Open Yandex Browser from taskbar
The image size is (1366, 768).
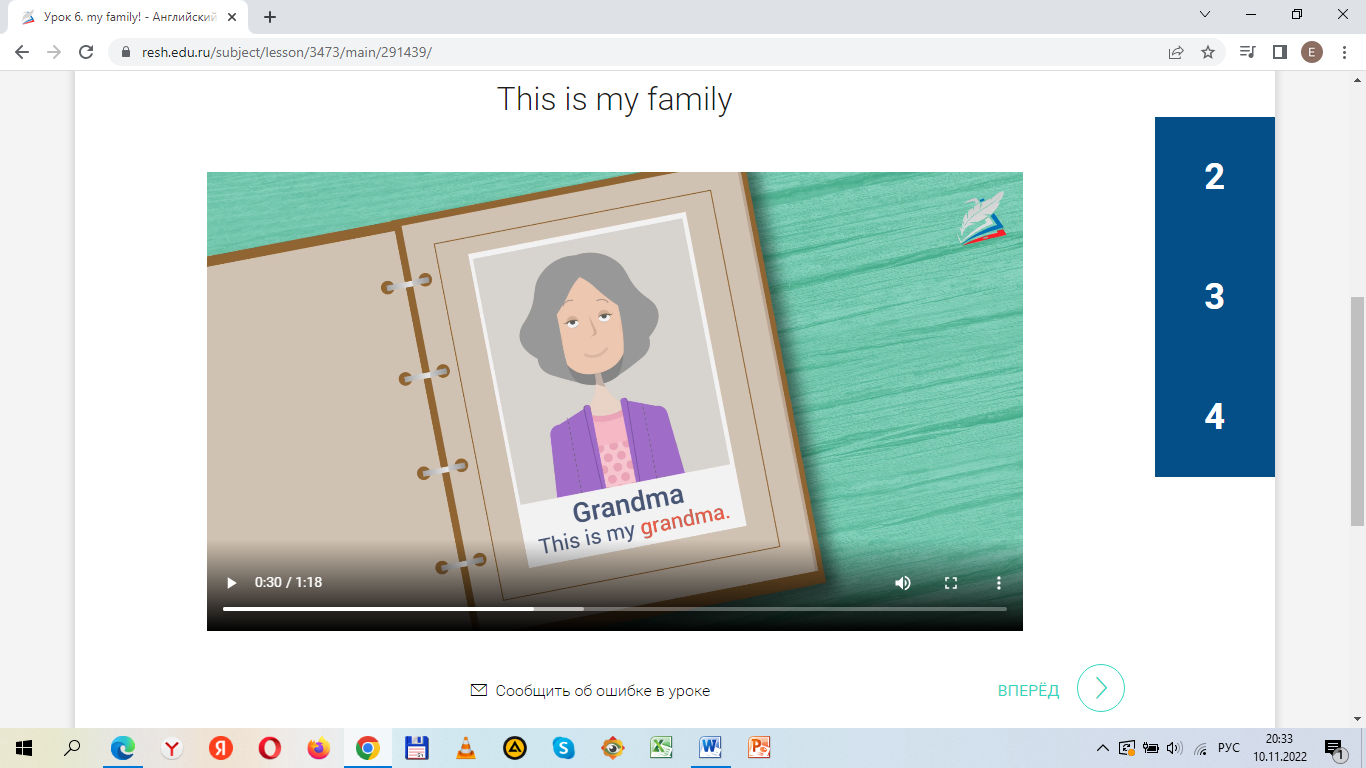(172, 748)
